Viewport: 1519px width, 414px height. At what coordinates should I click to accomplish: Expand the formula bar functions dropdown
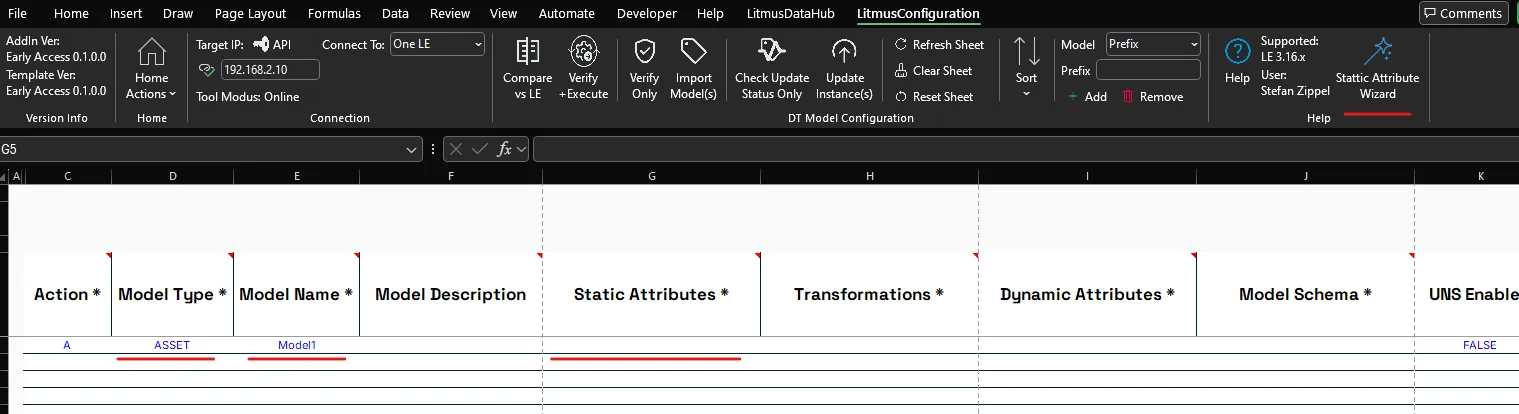(522, 149)
